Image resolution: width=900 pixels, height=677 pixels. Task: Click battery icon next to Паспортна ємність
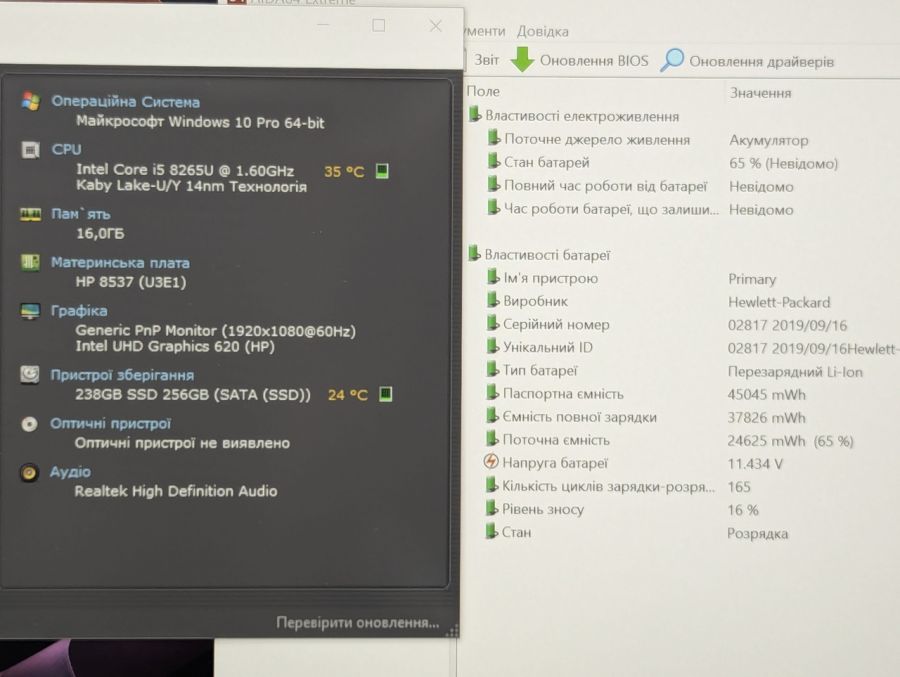(492, 393)
